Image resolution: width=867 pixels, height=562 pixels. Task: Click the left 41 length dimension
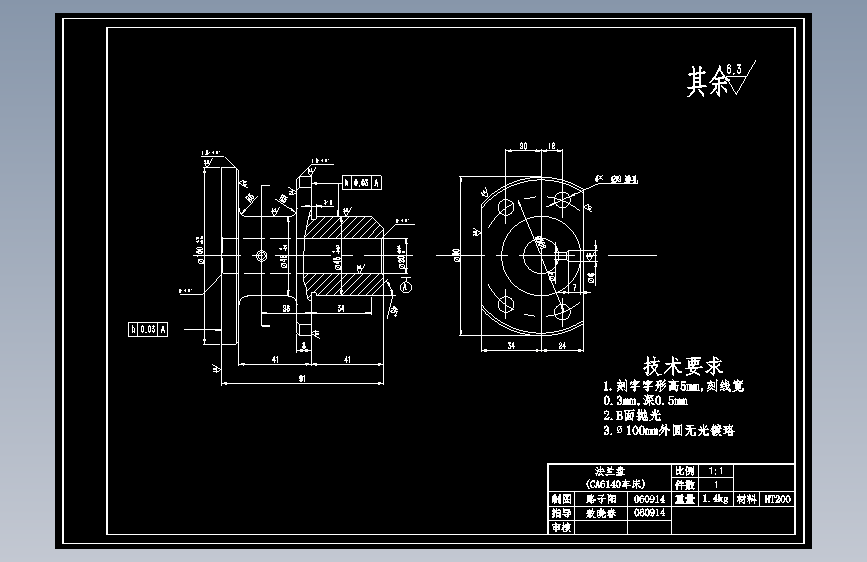click(x=275, y=360)
